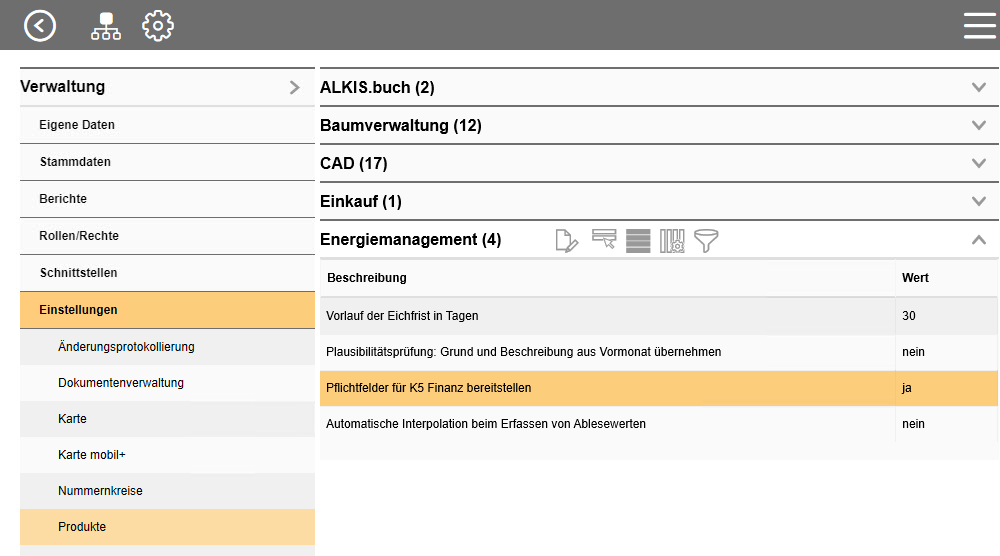
Task: Collapse the Energiemanagement (4) section
Action: (978, 240)
